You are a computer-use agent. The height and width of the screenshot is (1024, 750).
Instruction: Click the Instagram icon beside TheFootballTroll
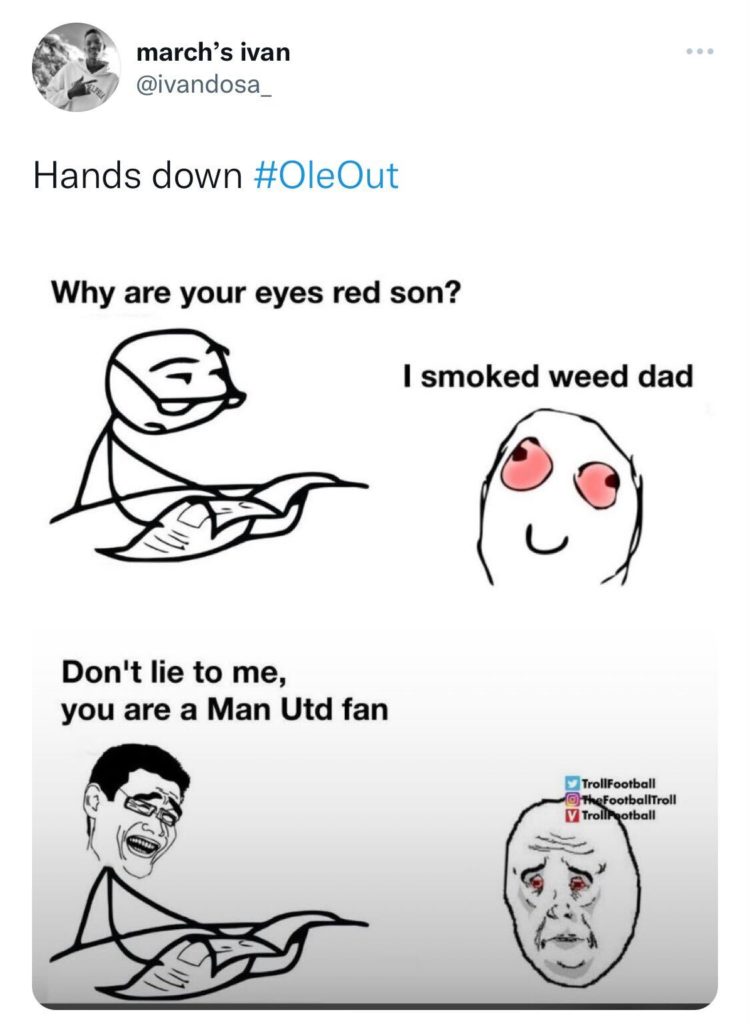coord(572,799)
